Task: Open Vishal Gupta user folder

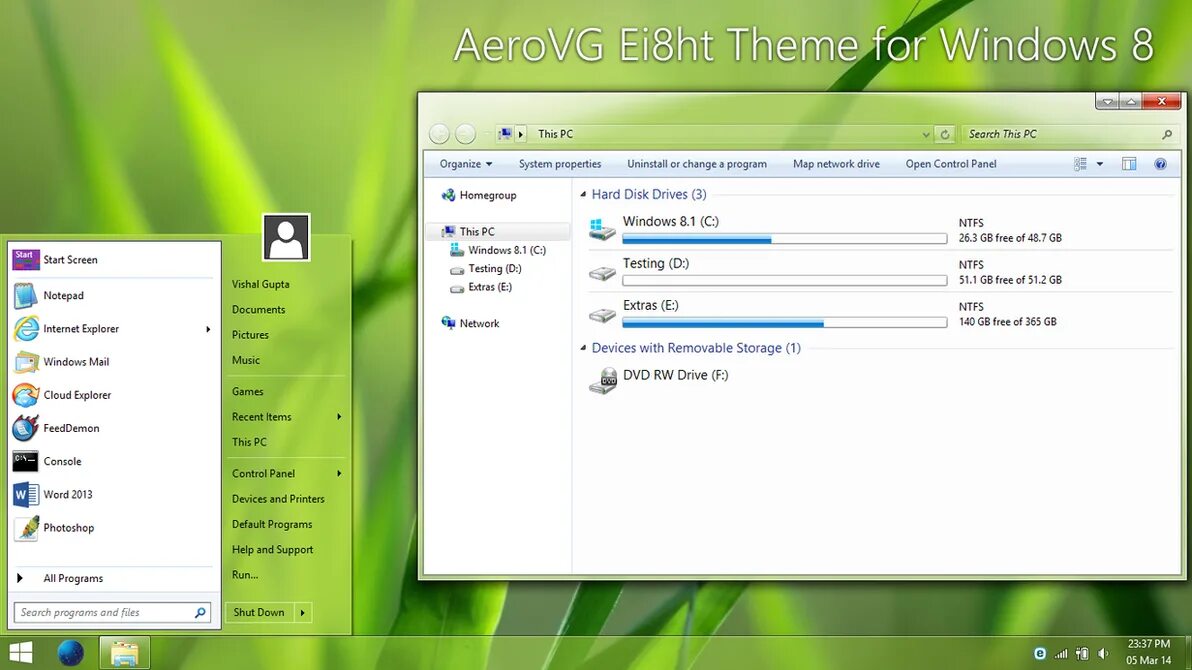Action: click(261, 284)
